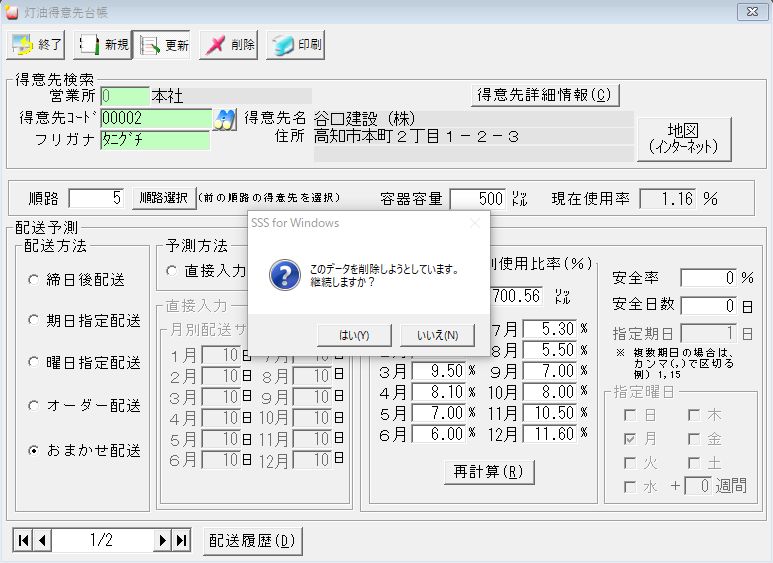773x563 pixels.
Task: Cancel deletion with いいえ(N) button
Action: click(437, 334)
